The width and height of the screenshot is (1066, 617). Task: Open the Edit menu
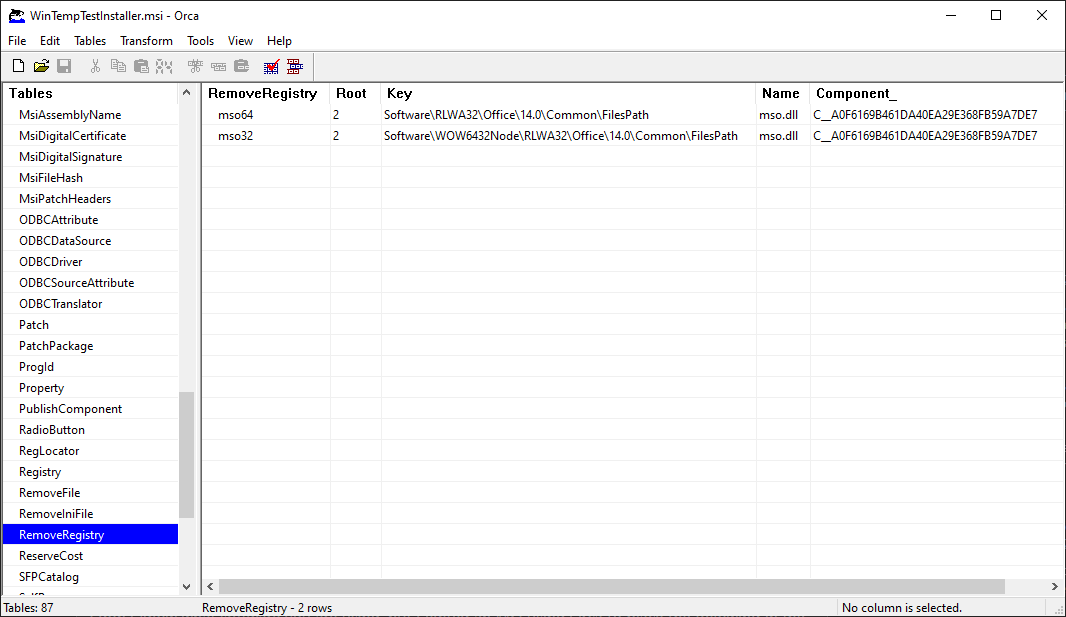point(50,41)
